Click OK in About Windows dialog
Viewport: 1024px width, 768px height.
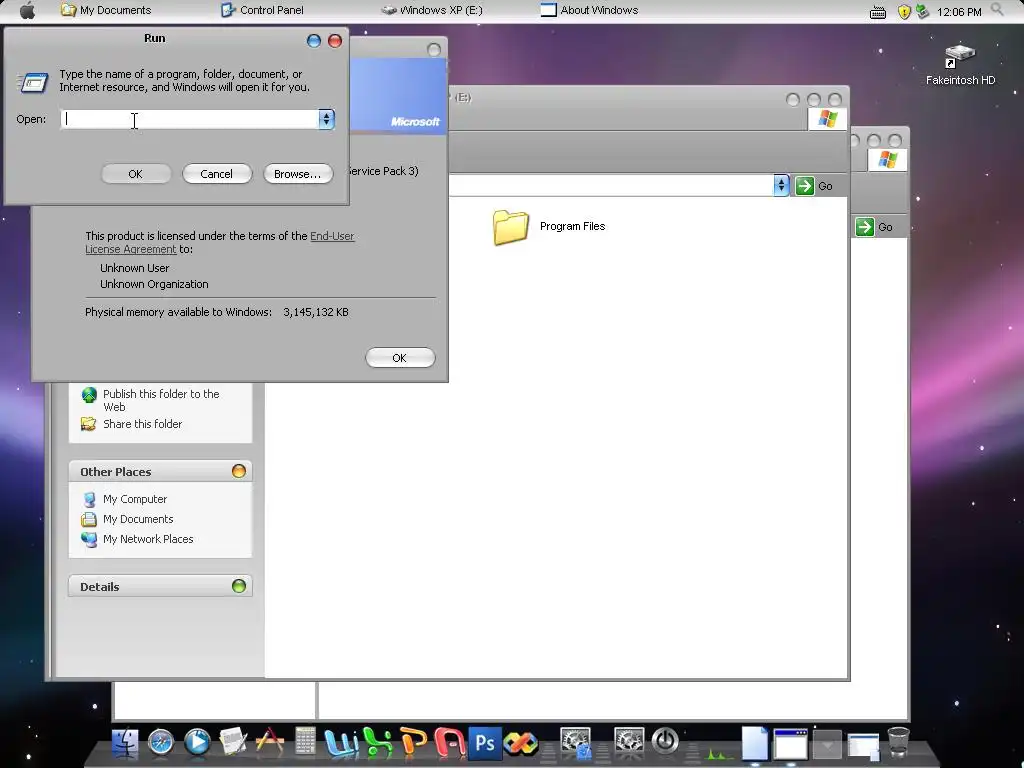click(x=400, y=358)
